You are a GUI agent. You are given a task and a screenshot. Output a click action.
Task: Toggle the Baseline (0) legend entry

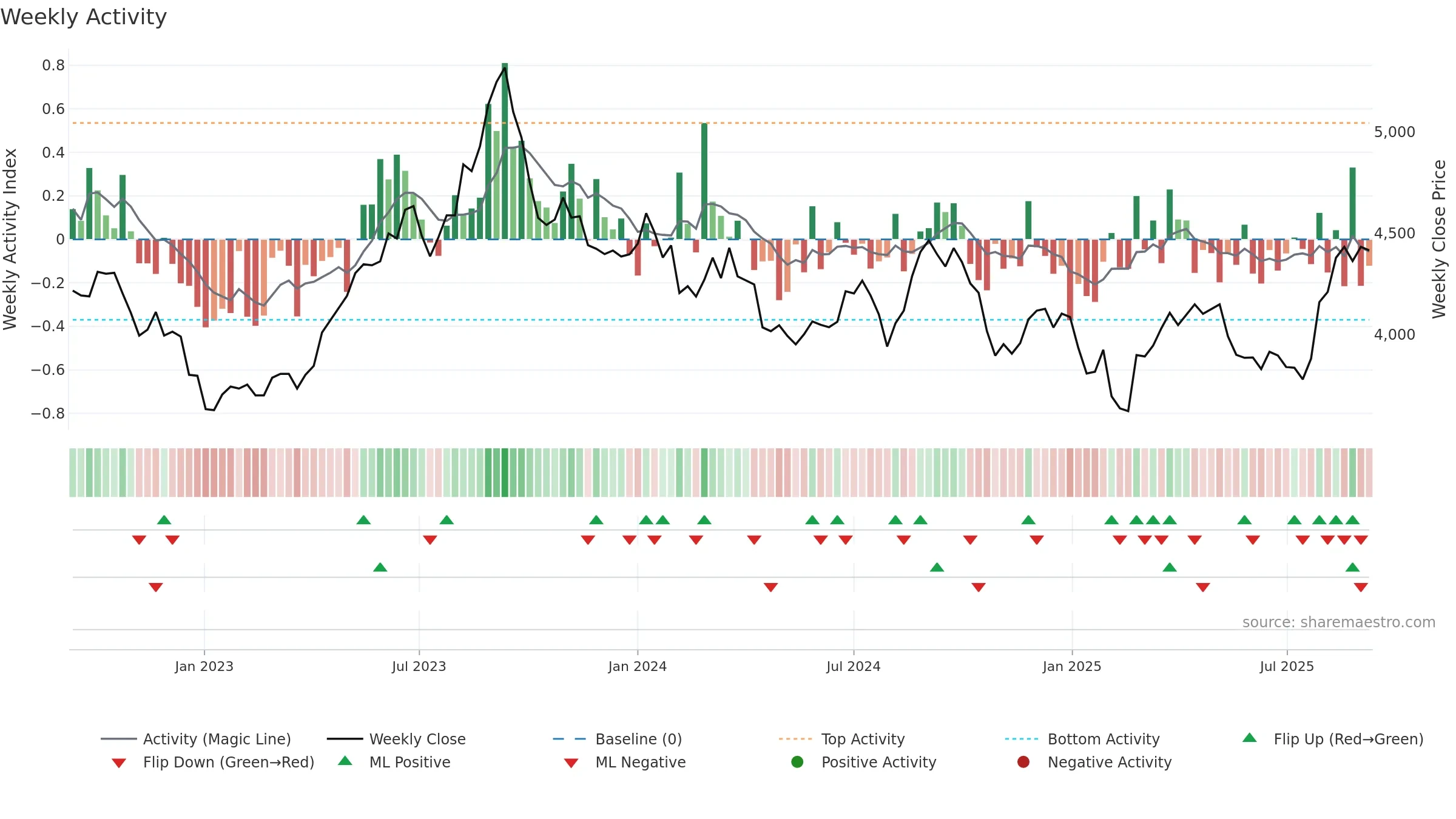tap(618, 739)
